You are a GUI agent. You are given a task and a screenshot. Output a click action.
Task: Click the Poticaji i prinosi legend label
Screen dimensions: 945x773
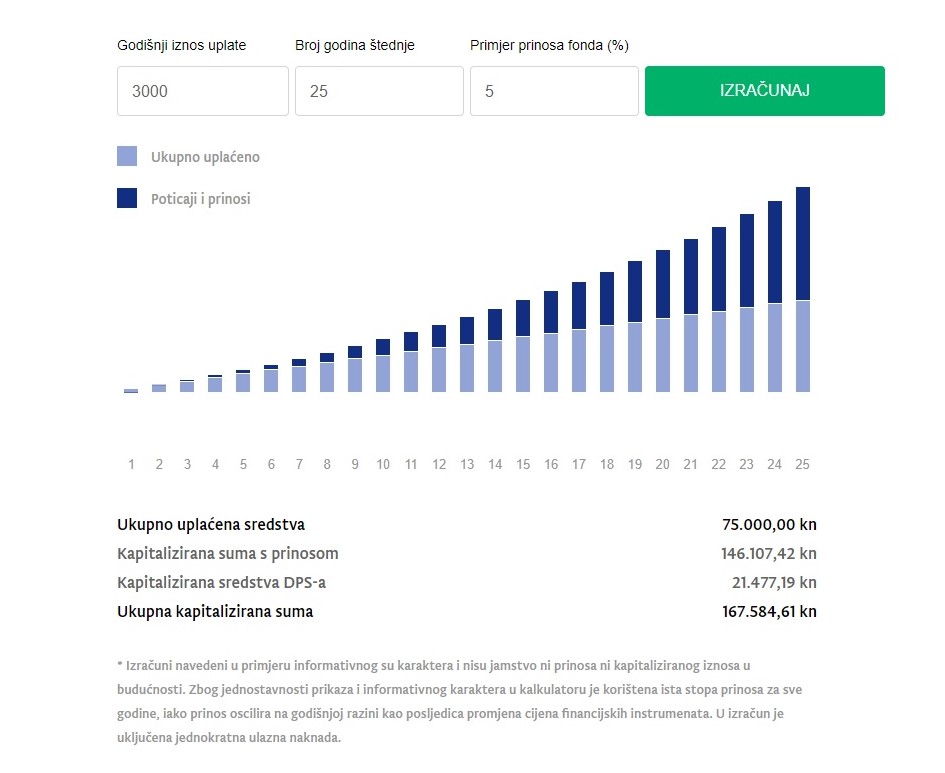tap(200, 199)
